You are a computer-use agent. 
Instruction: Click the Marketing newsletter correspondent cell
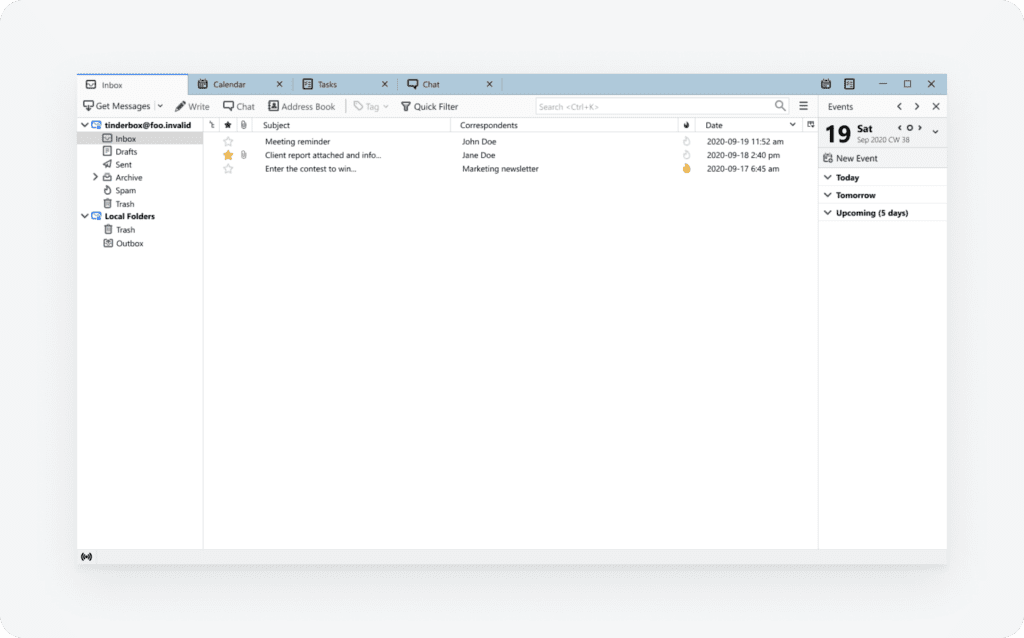(500, 168)
